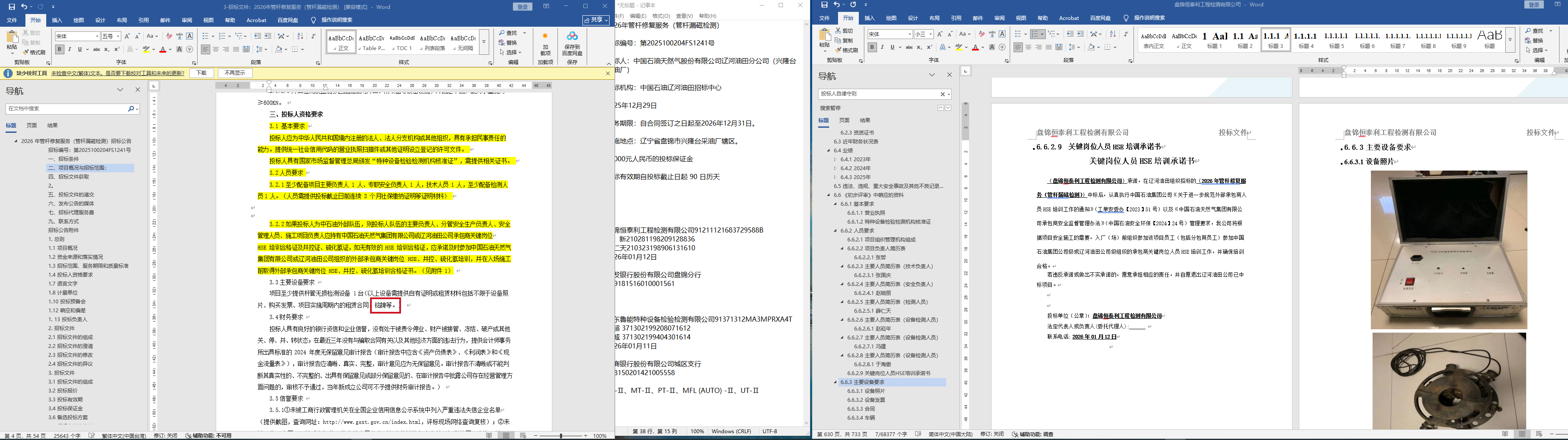Open 插入 tab in left Word
This screenshot has width=1568, height=440.
point(57,20)
